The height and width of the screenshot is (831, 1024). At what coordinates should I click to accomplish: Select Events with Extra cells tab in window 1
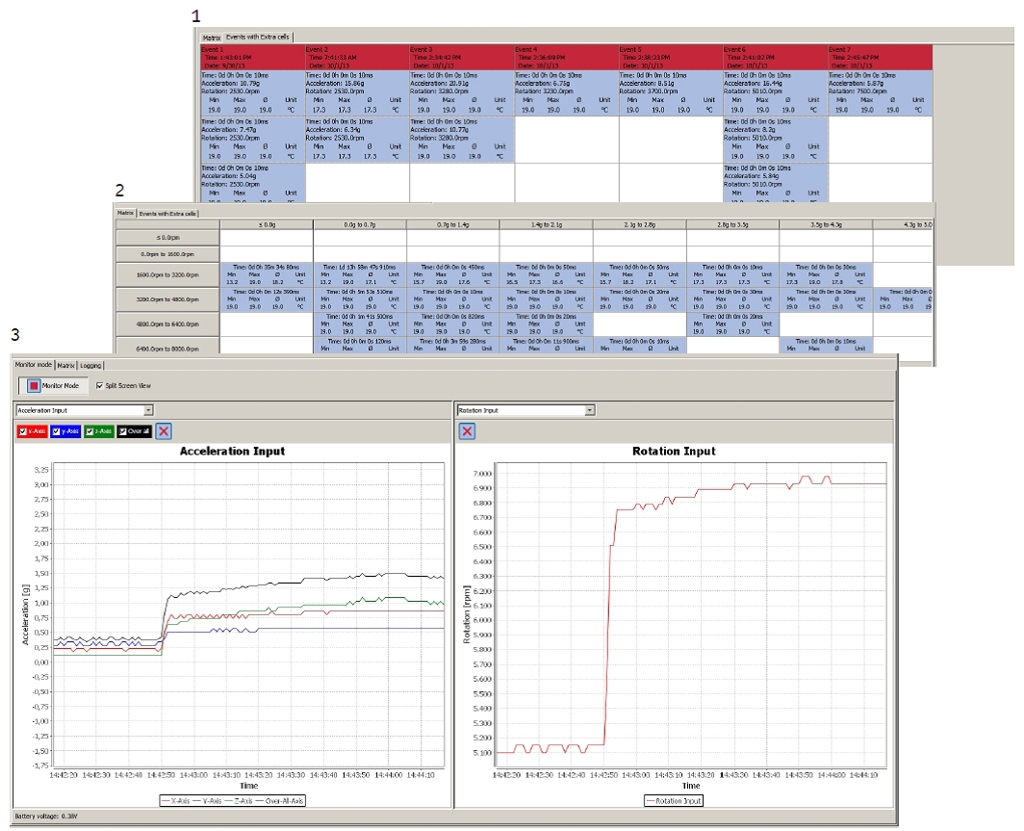[x=257, y=37]
